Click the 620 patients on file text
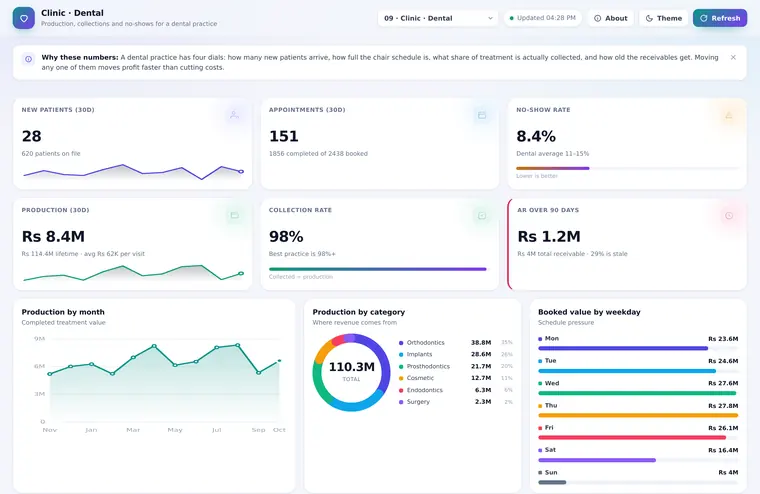The height and width of the screenshot is (494, 760). (x=51, y=154)
